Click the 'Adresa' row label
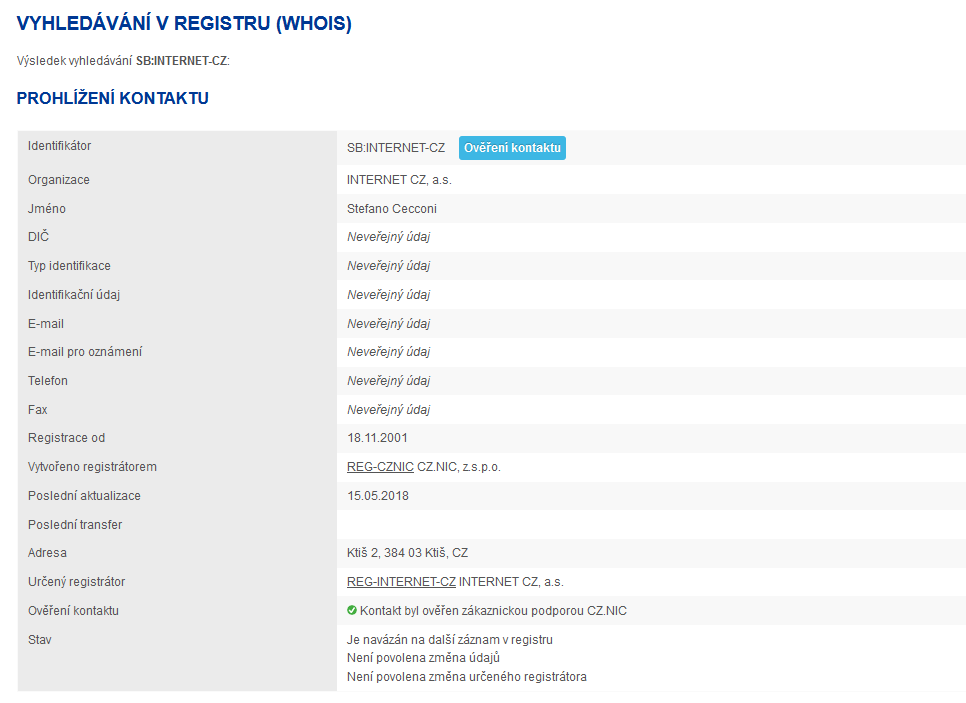Screen dimensions: 966x703 point(47,553)
